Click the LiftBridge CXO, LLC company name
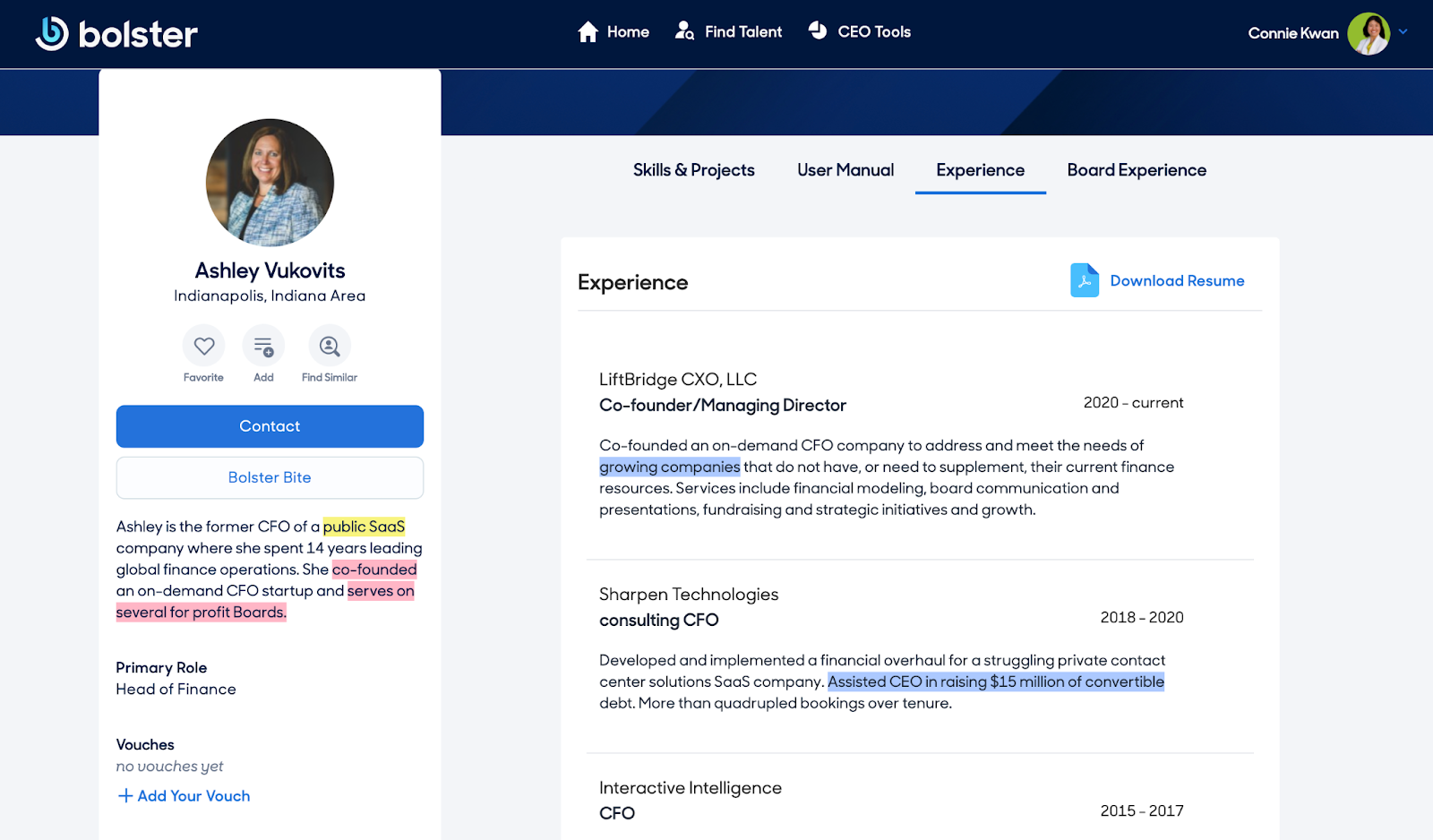 click(x=678, y=380)
